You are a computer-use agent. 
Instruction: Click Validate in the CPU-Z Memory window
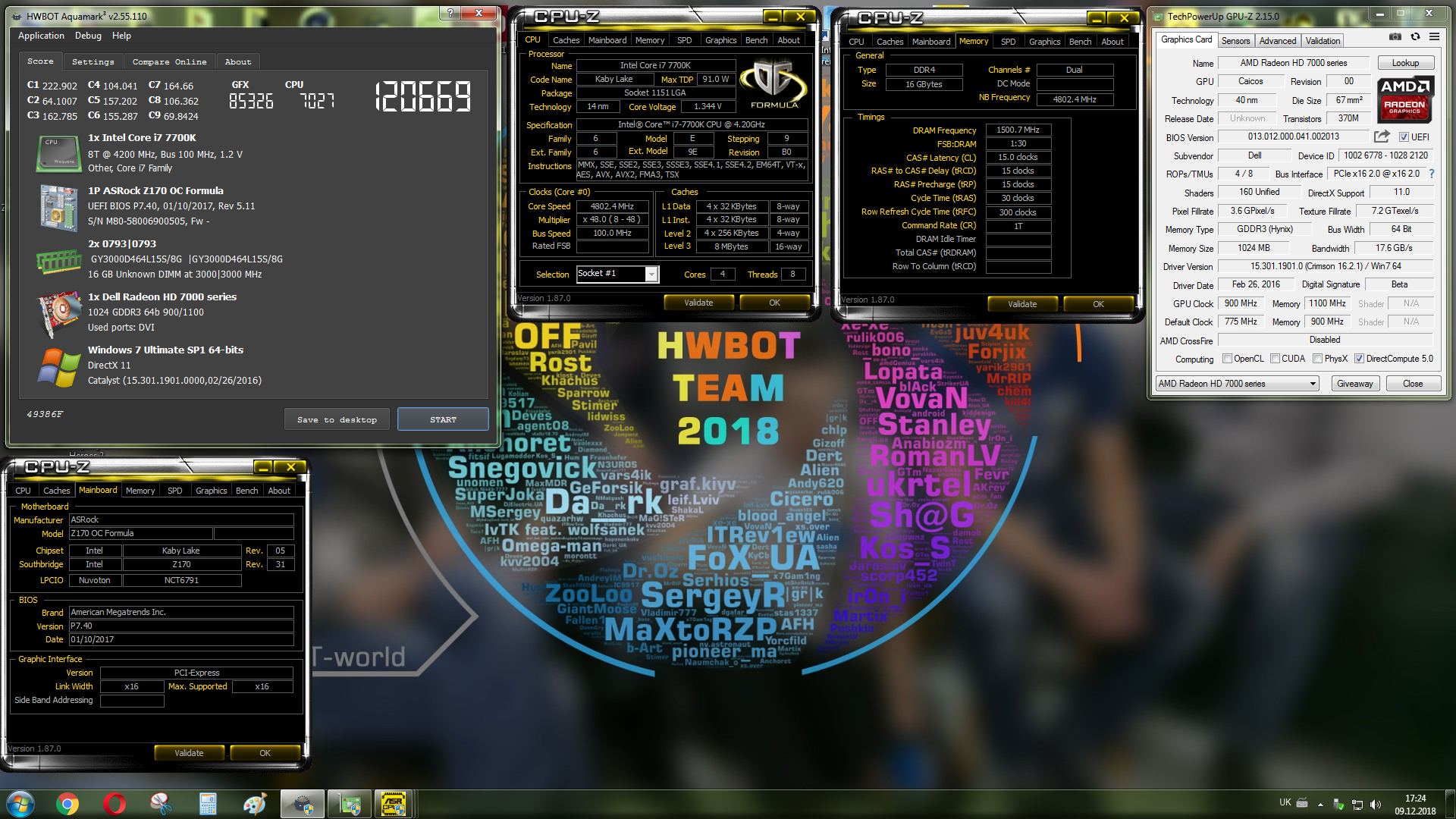pos(1022,304)
